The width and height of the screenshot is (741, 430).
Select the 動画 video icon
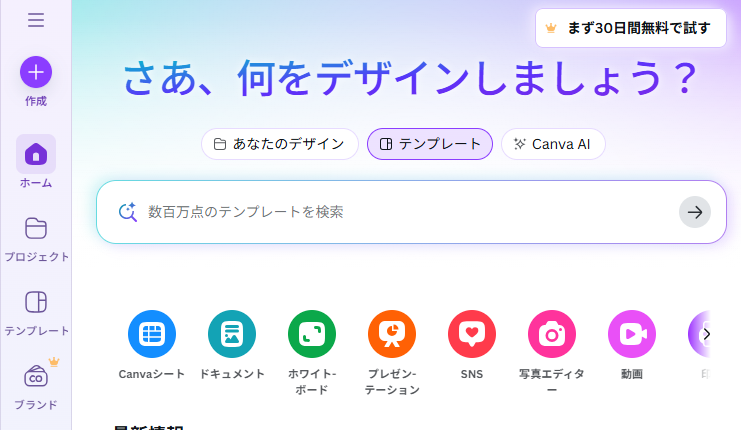pos(632,334)
